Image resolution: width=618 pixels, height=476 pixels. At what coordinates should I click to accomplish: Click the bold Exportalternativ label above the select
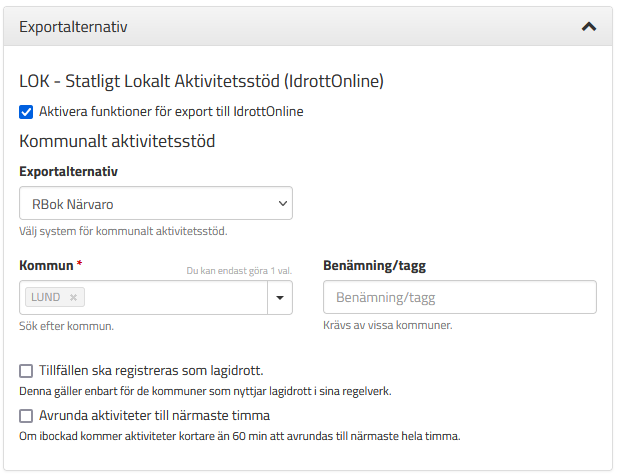[69, 171]
